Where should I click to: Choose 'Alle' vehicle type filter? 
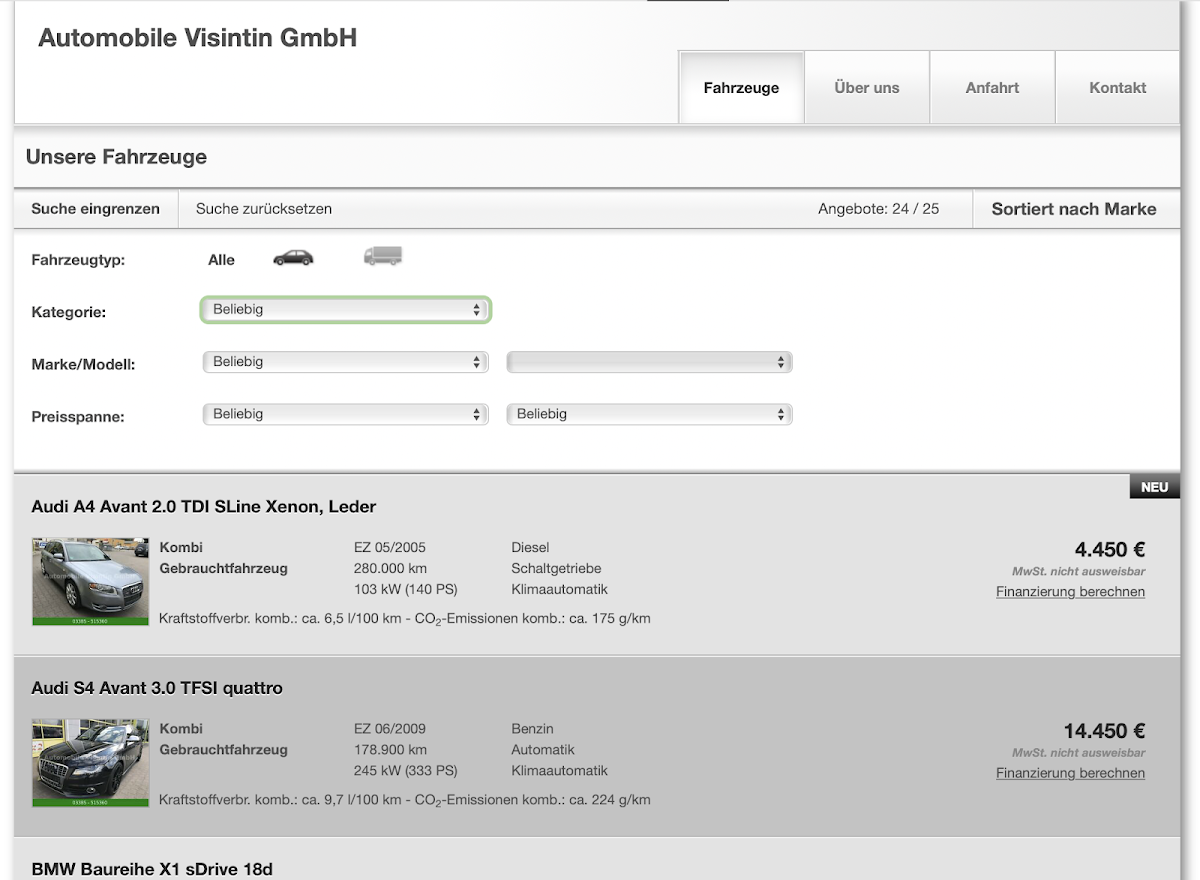pos(221,260)
